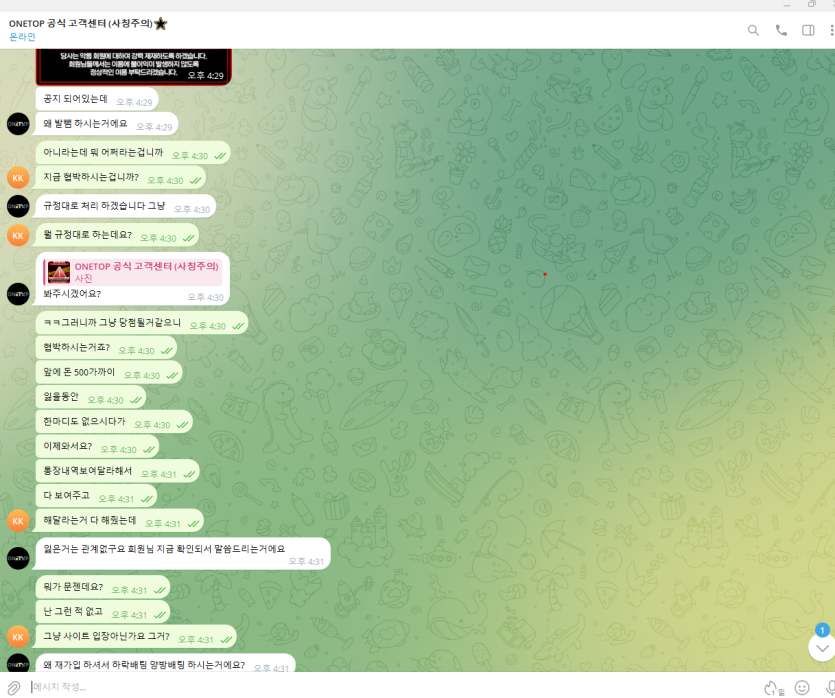Click the ONETOP avatar beside 봐주시겠어요?

pyautogui.click(x=18, y=294)
